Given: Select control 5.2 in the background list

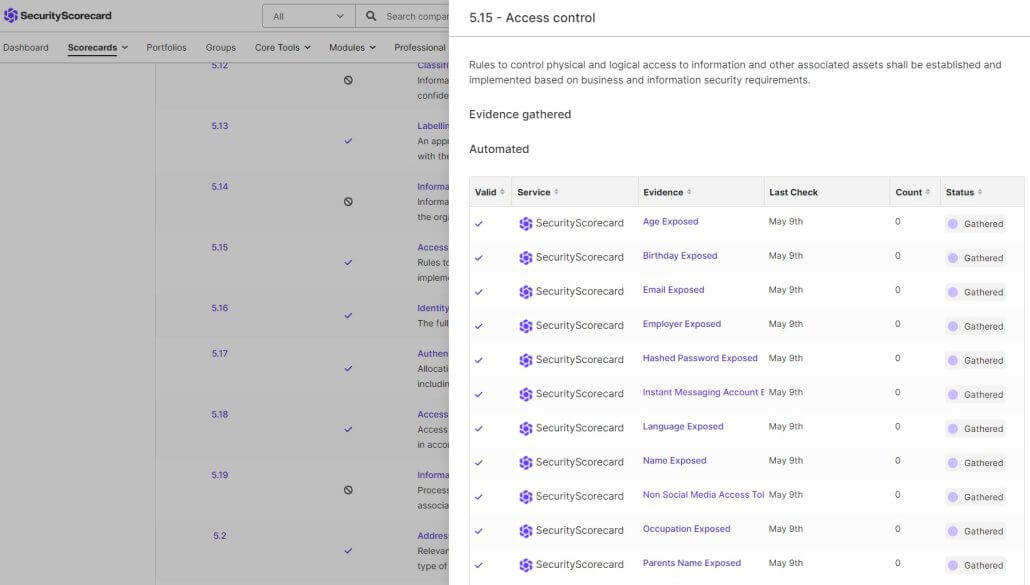Looking at the screenshot, I should point(220,536).
